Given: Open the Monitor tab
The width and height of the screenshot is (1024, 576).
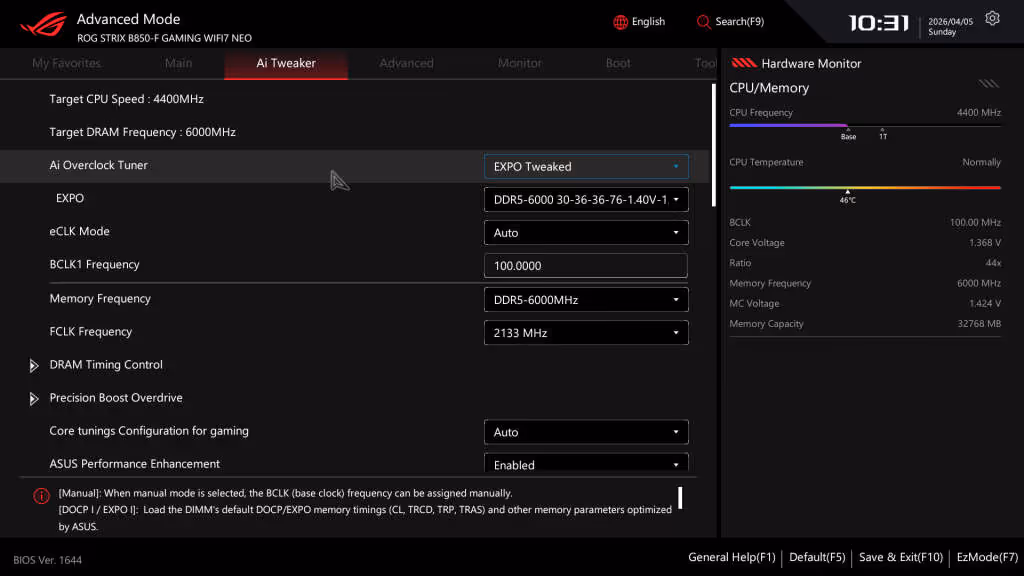Looking at the screenshot, I should click(519, 62).
